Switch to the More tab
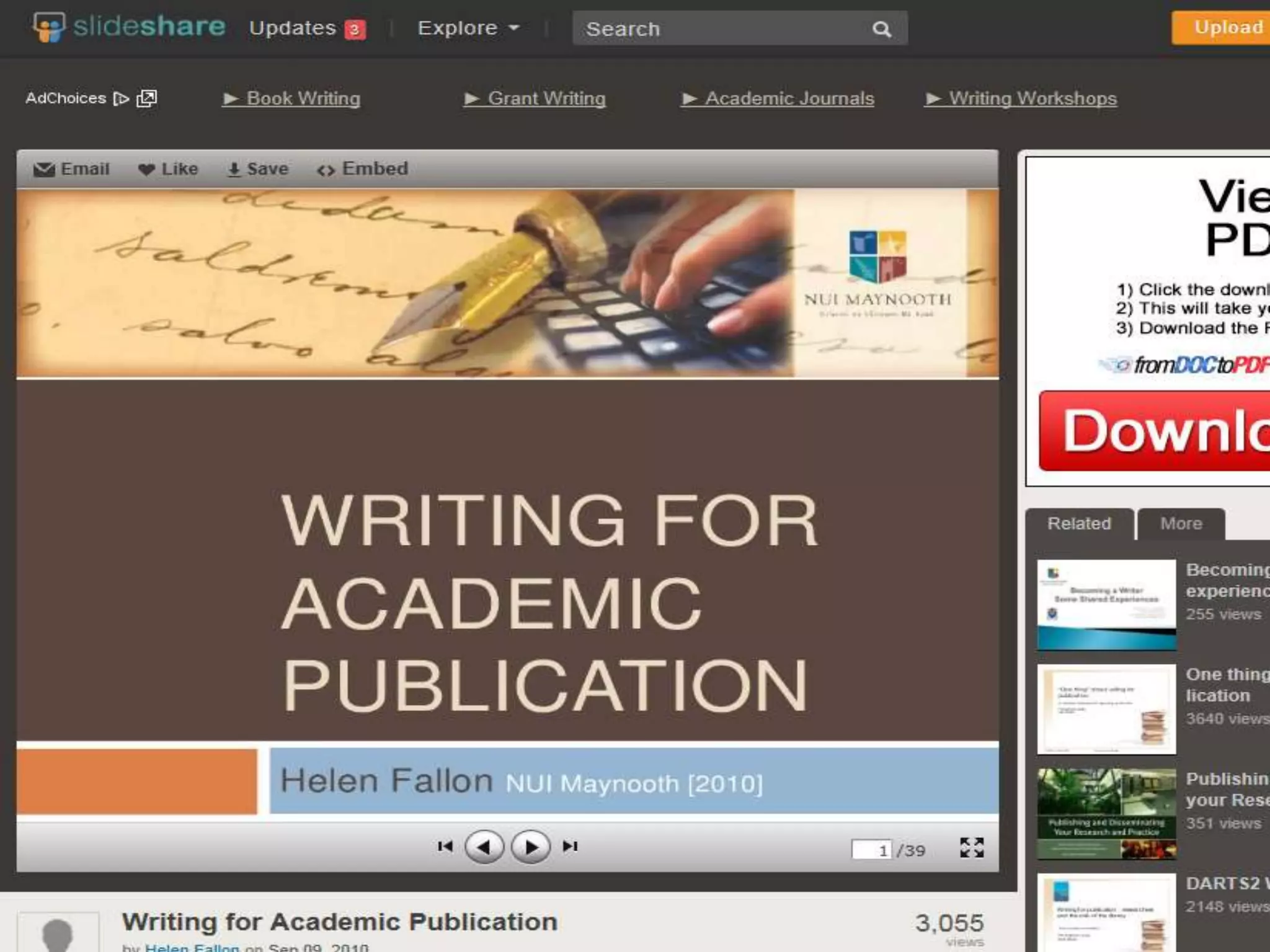 [1181, 524]
